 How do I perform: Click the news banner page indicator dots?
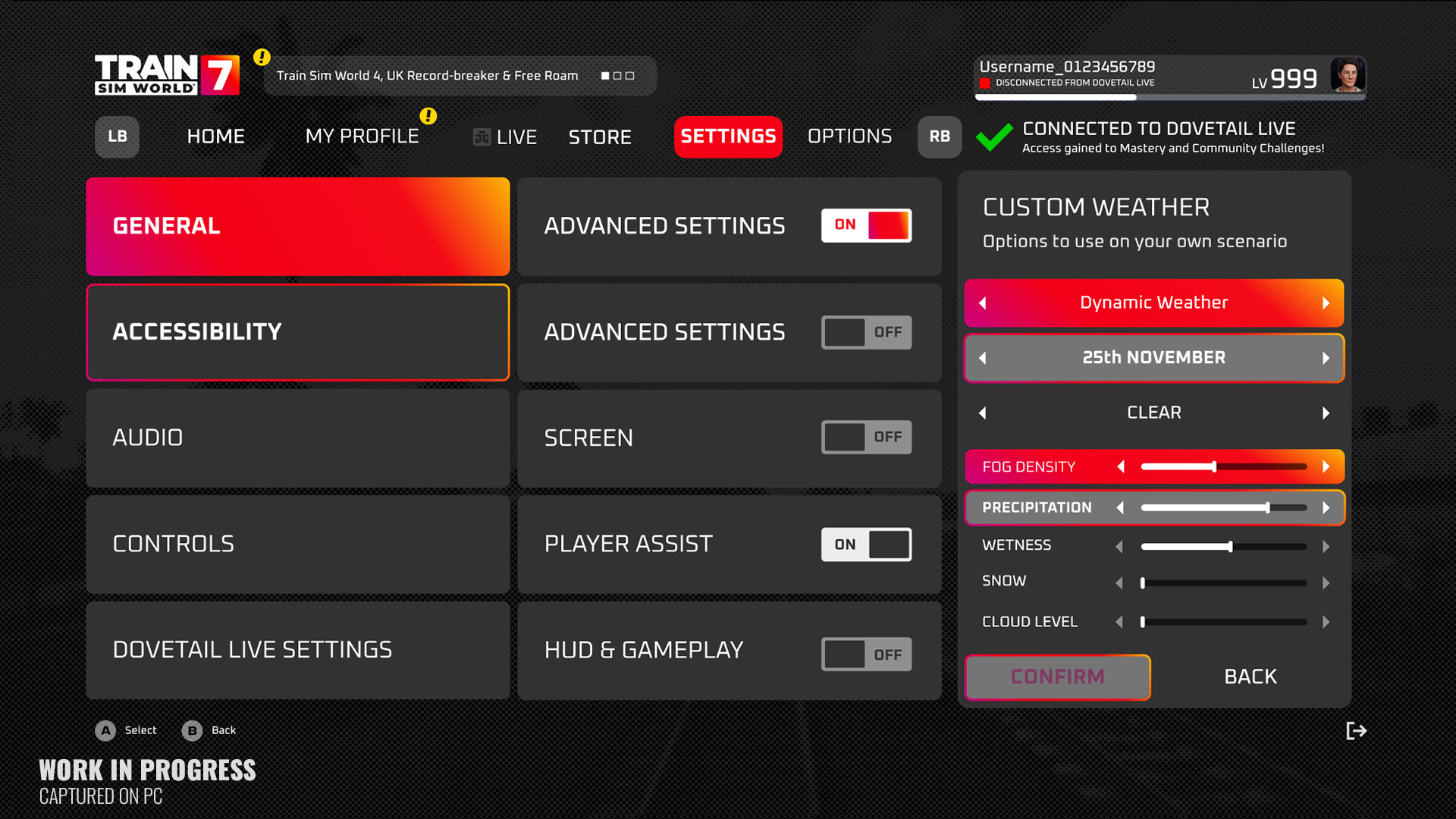pos(617,76)
